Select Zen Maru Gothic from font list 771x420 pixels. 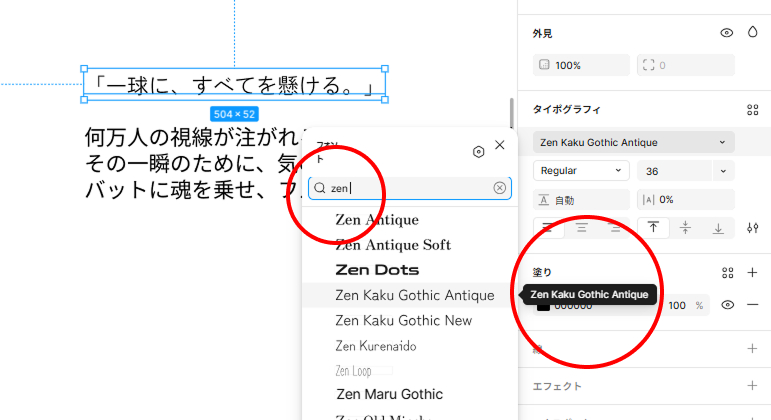click(x=389, y=394)
